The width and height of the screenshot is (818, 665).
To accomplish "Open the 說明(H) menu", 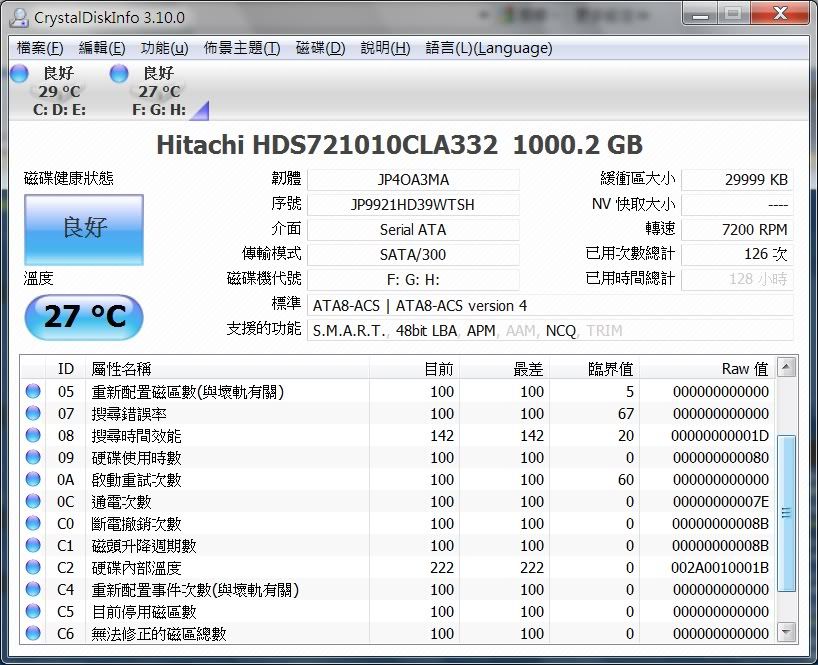I will click(386, 48).
